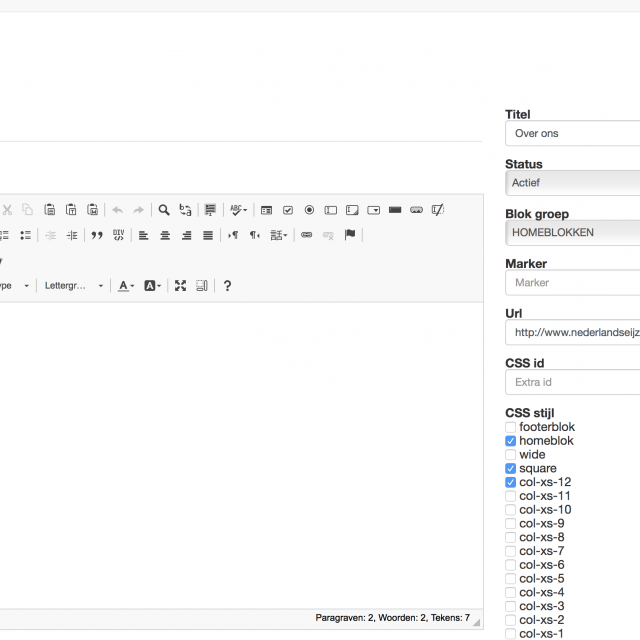Open the background color picker dropdown
This screenshot has width=640, height=640.
point(152,286)
